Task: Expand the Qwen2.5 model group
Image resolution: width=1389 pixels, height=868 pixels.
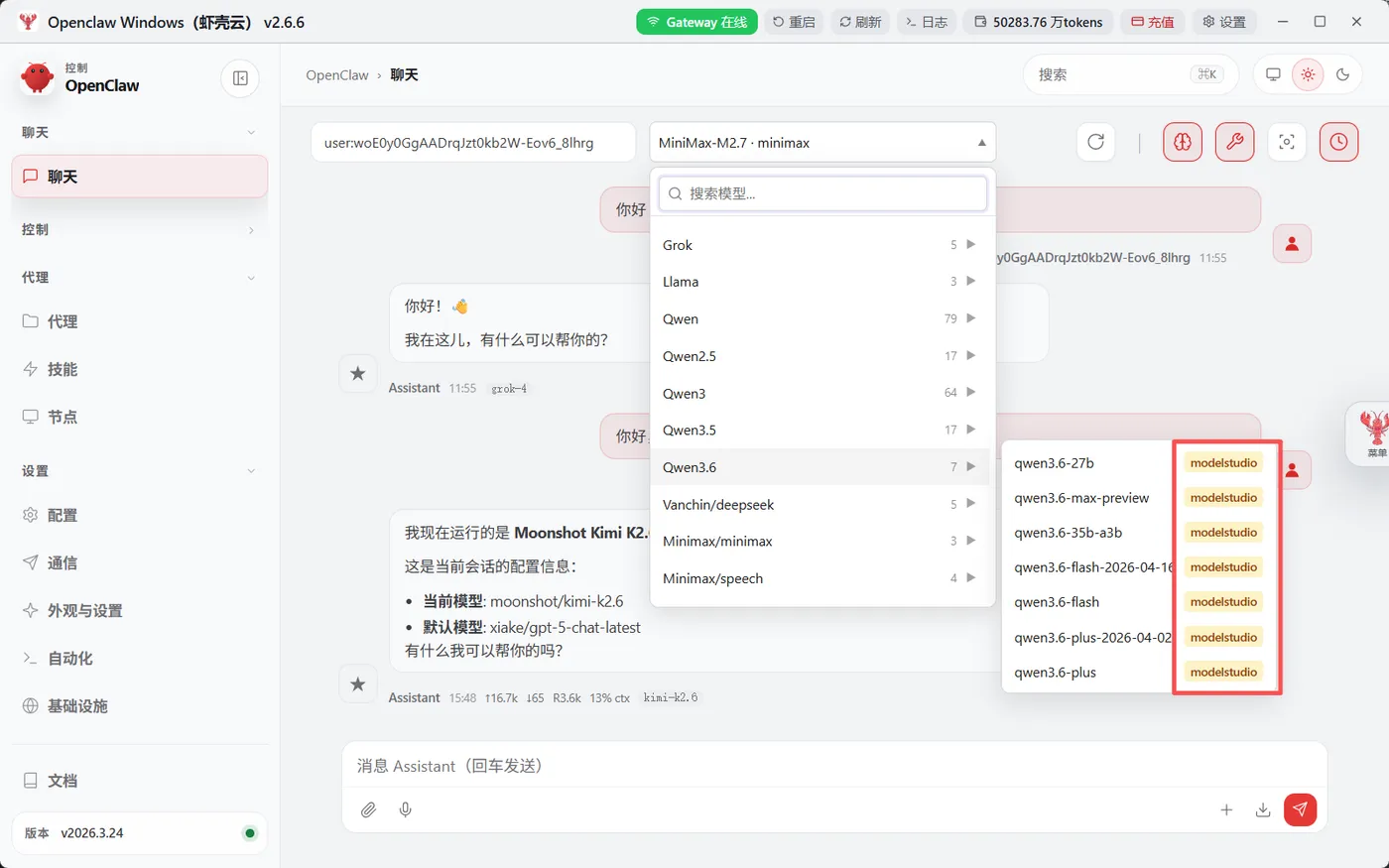Action: pos(821,356)
